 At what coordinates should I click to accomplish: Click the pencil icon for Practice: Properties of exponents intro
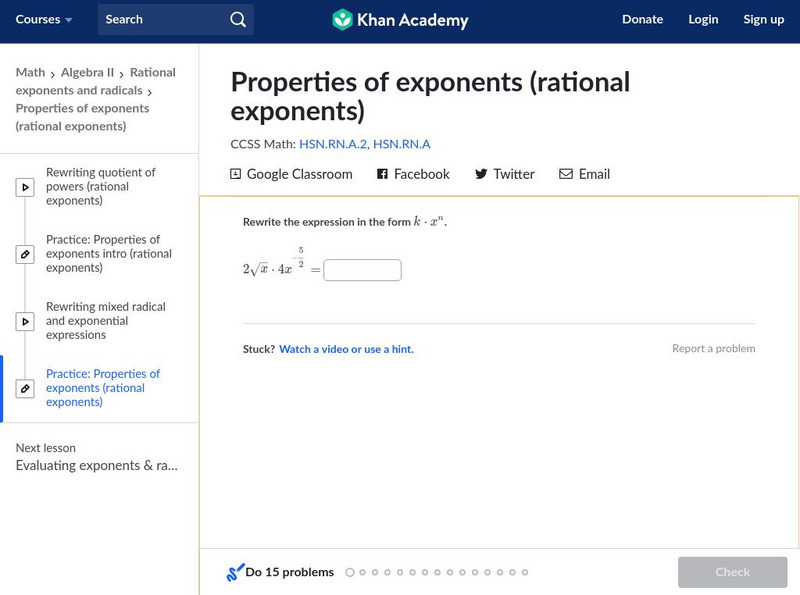[25, 254]
